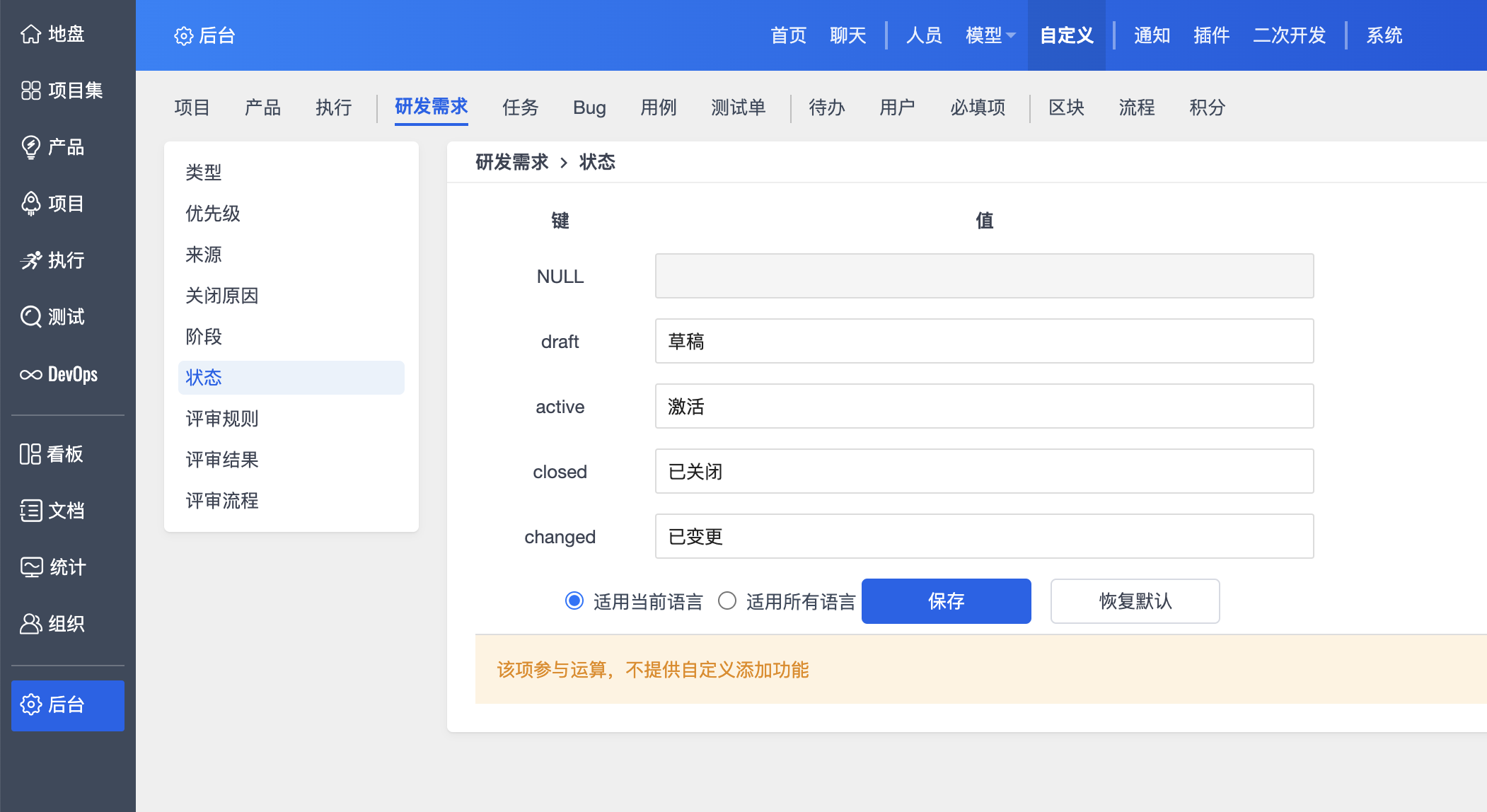Open 项目集 grid icon in sidebar

(x=30, y=91)
